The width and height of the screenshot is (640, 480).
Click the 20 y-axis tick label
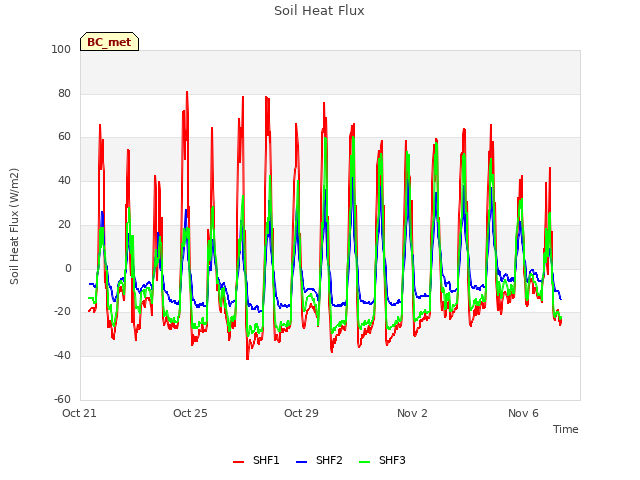point(64,224)
